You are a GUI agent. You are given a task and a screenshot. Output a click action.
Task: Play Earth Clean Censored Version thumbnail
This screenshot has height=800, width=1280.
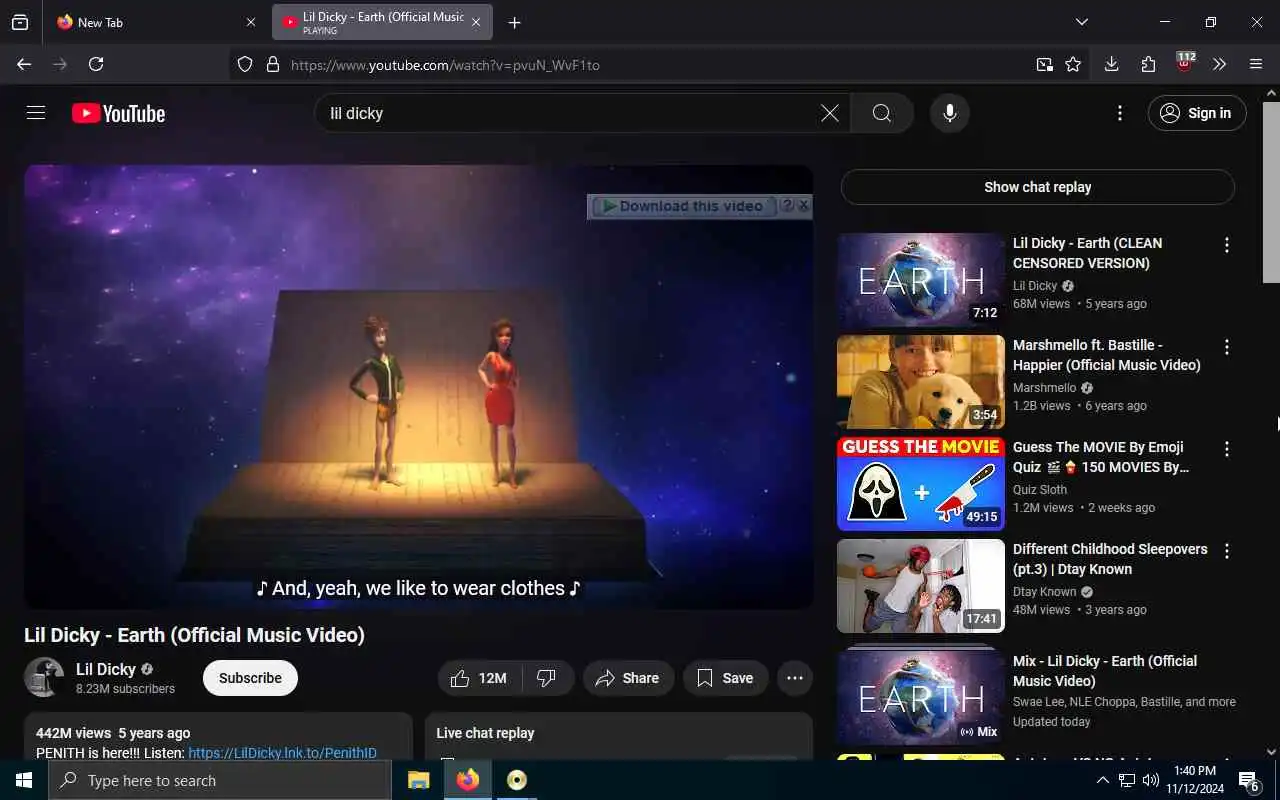(921, 280)
